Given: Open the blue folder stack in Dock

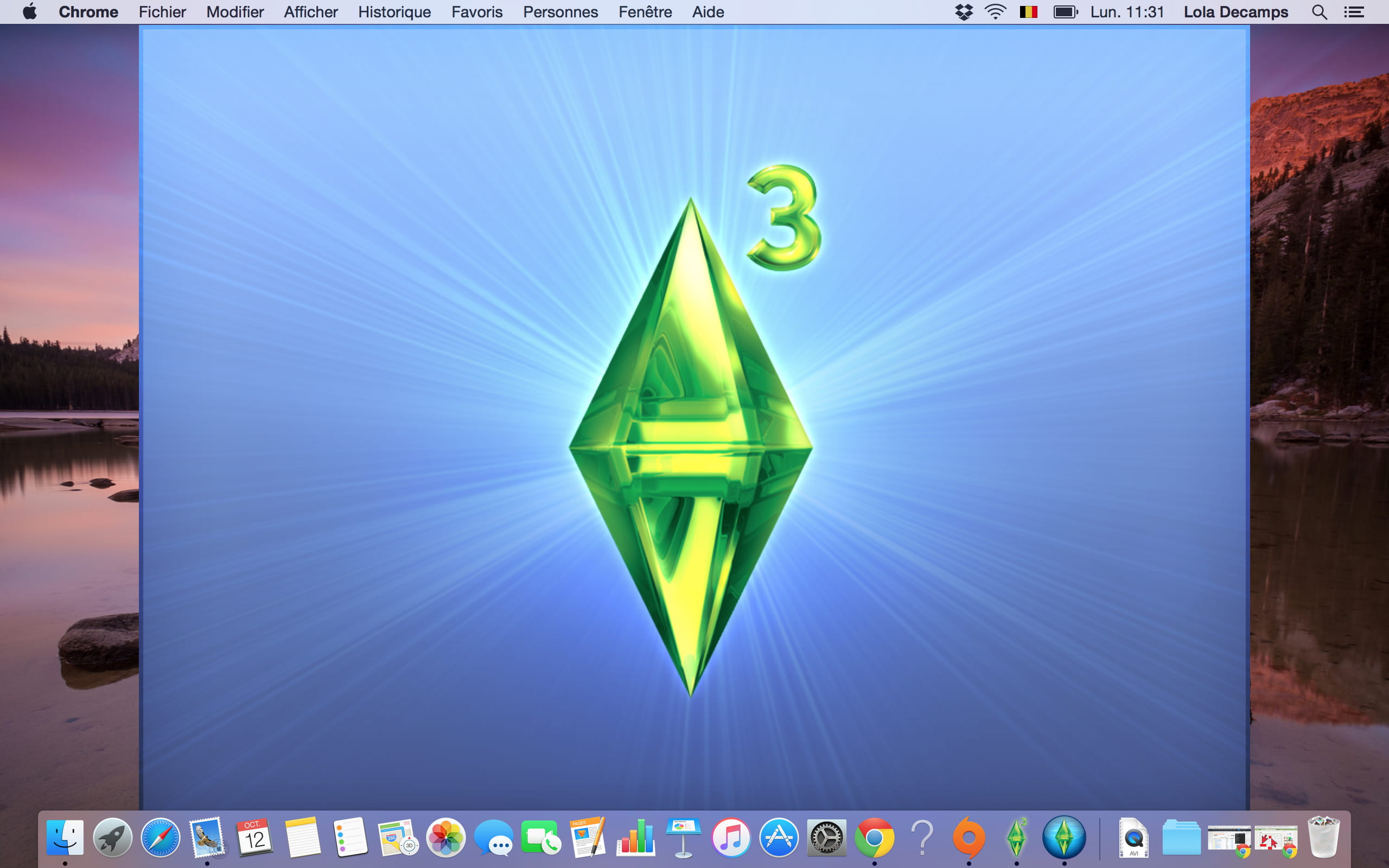Looking at the screenshot, I should tap(1181, 838).
